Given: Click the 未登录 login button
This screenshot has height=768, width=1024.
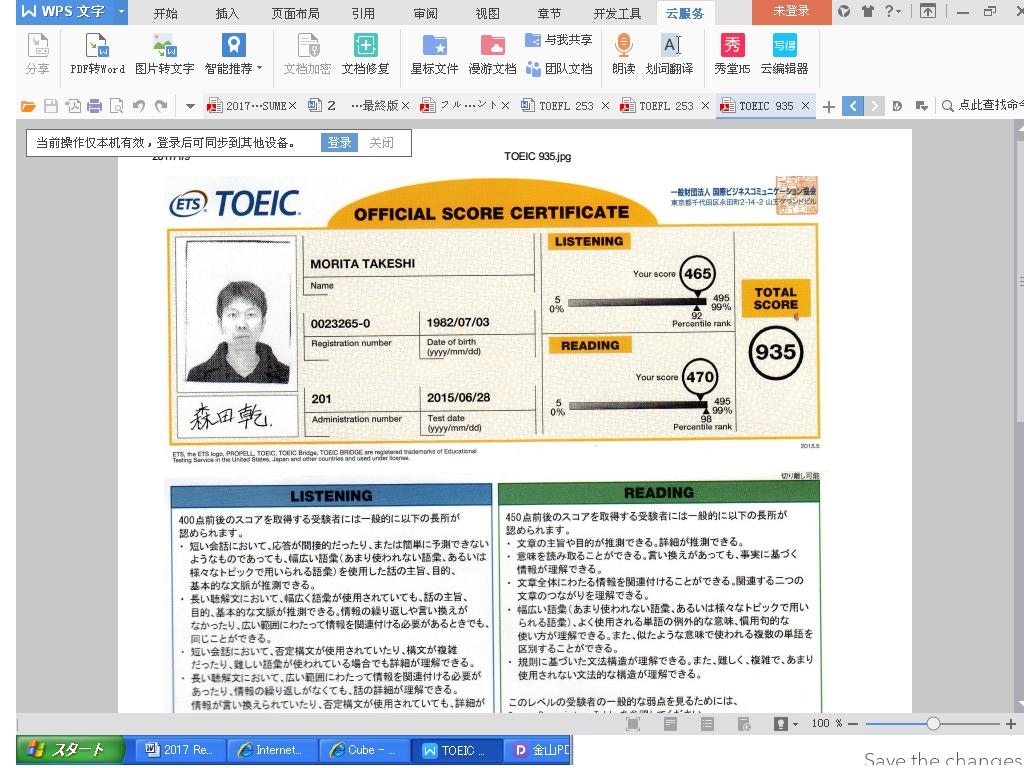Looking at the screenshot, I should pyautogui.click(x=792, y=12).
